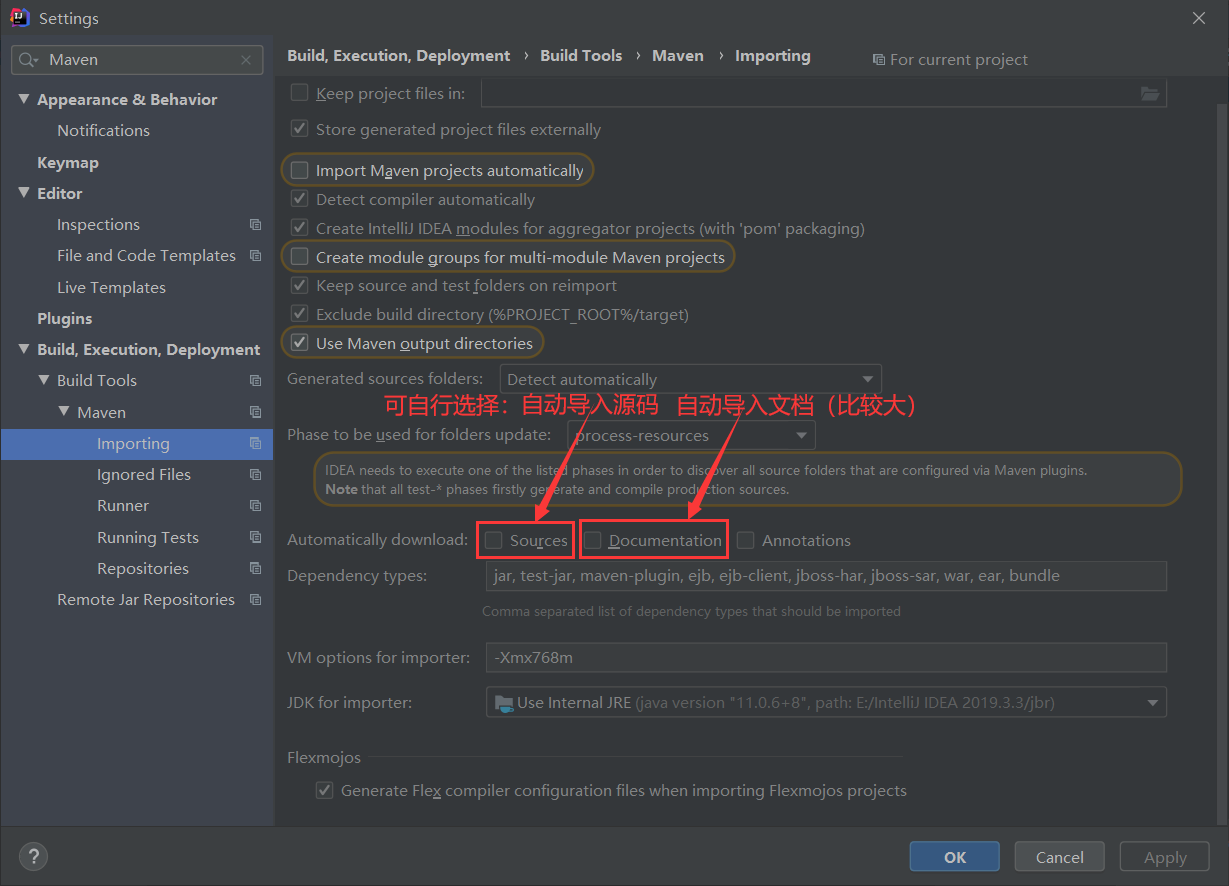Viewport: 1229px width, 886px height.
Task: Check the Documentation auto-download checkbox
Action: [x=593, y=541]
